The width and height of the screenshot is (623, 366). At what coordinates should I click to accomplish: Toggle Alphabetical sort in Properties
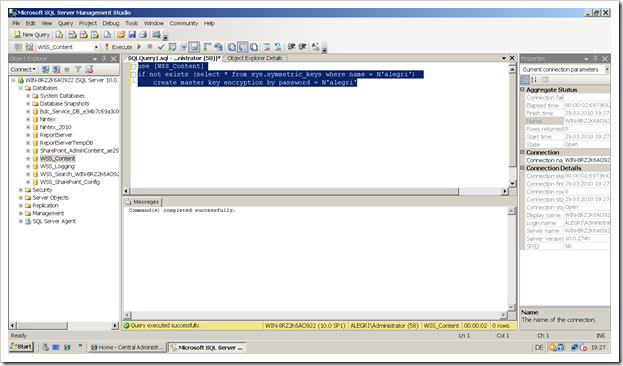point(534,80)
